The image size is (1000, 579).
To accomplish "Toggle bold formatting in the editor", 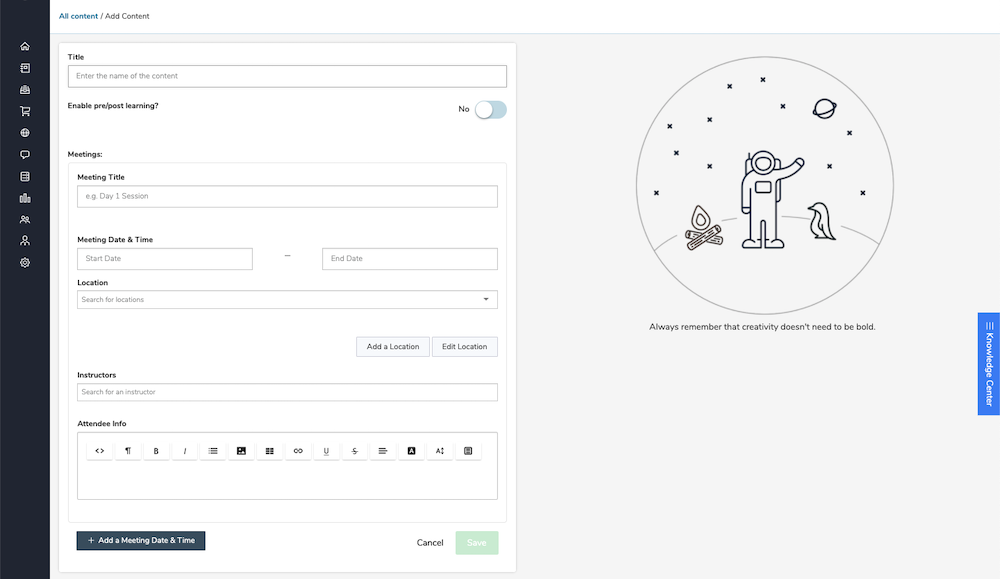I will [156, 450].
